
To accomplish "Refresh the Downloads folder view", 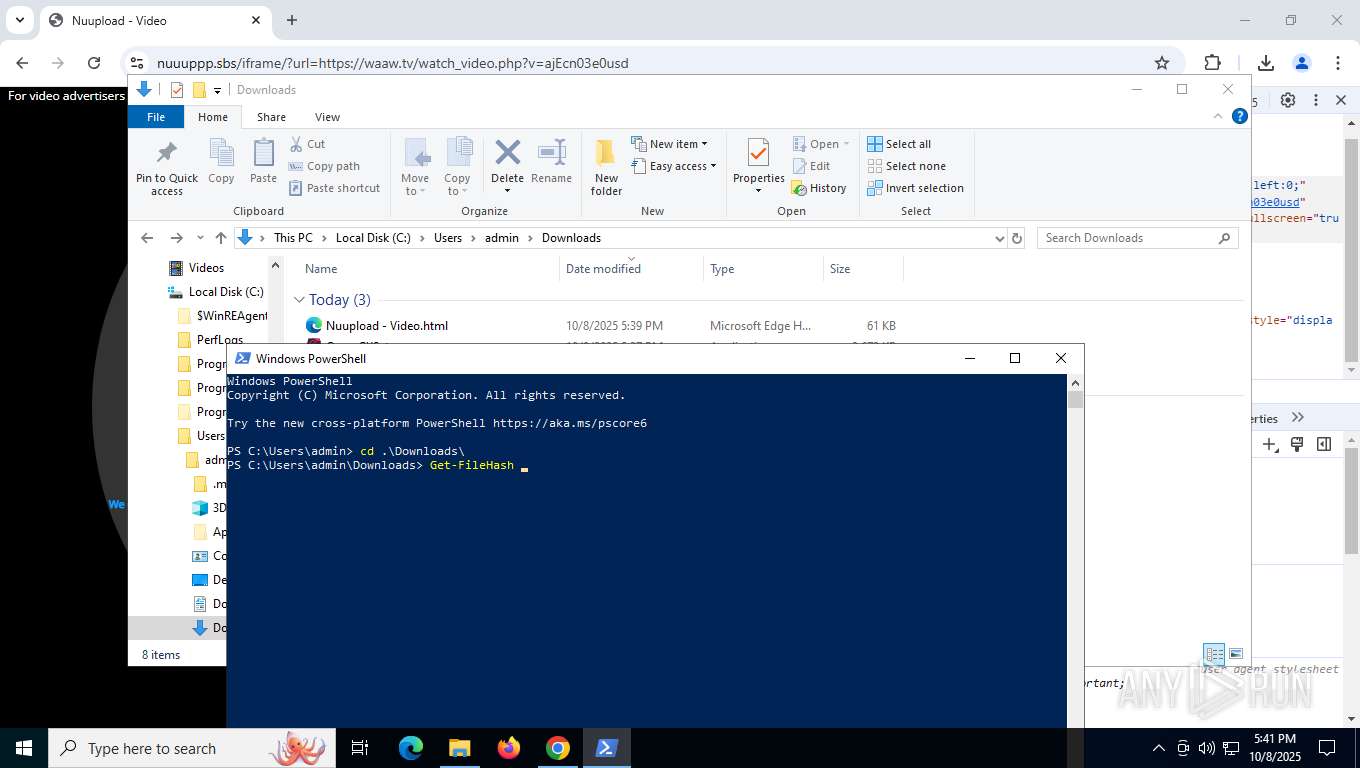I will 1017,238.
